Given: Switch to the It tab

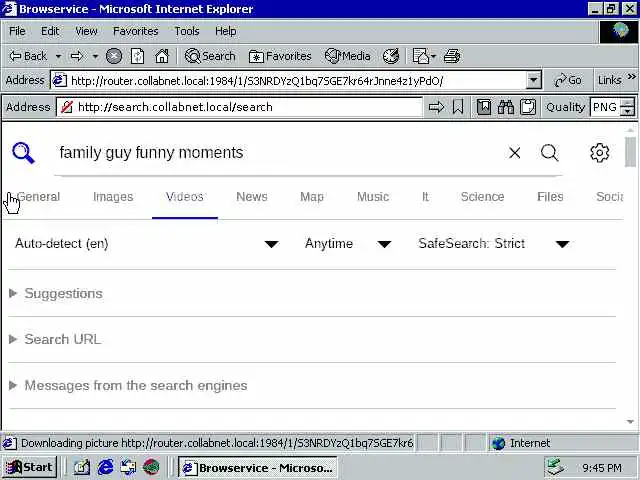Looking at the screenshot, I should click(425, 197).
